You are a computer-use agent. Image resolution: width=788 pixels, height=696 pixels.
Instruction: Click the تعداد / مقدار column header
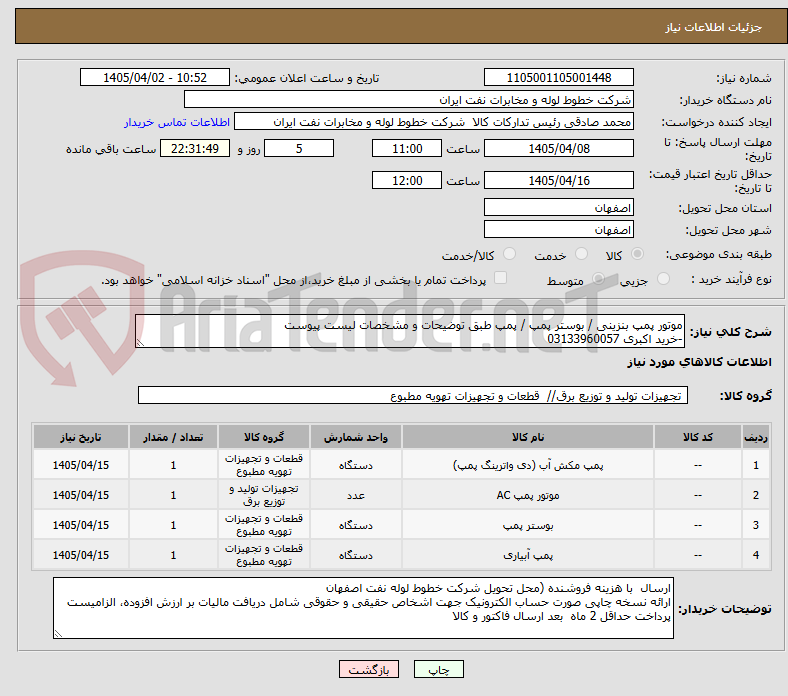pos(173,437)
